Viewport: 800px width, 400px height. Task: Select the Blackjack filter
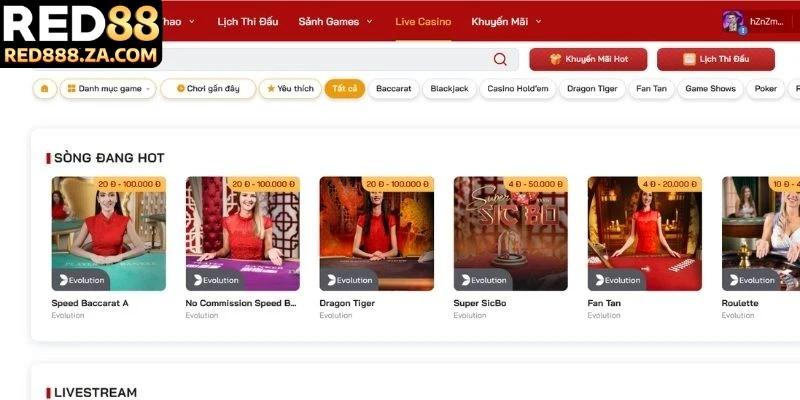point(449,88)
